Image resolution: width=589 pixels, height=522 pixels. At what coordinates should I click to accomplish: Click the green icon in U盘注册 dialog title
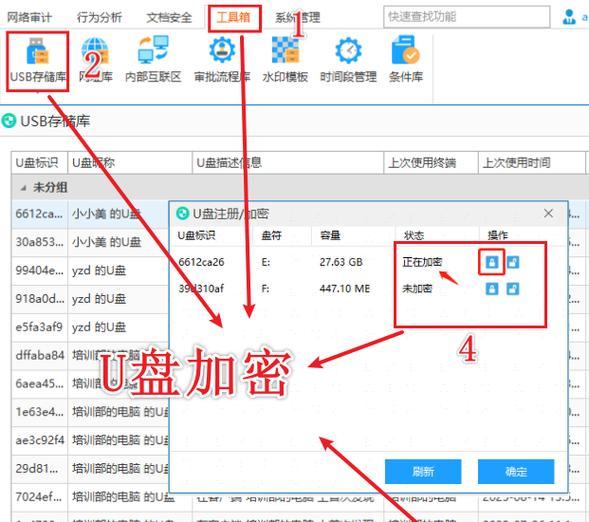click(183, 213)
